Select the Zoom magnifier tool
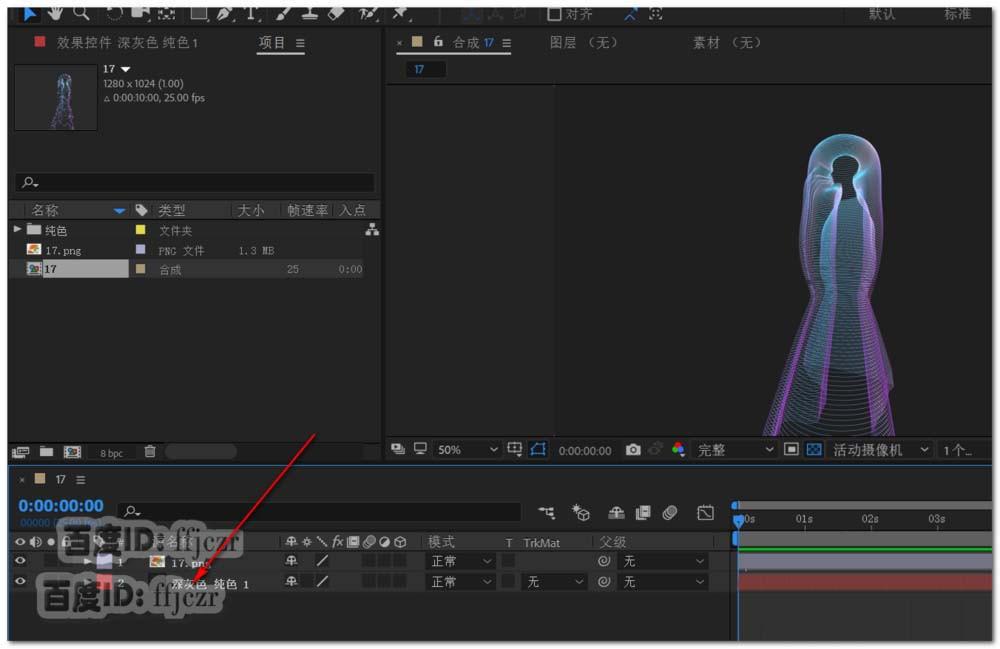The width and height of the screenshot is (1000, 649). pos(80,12)
